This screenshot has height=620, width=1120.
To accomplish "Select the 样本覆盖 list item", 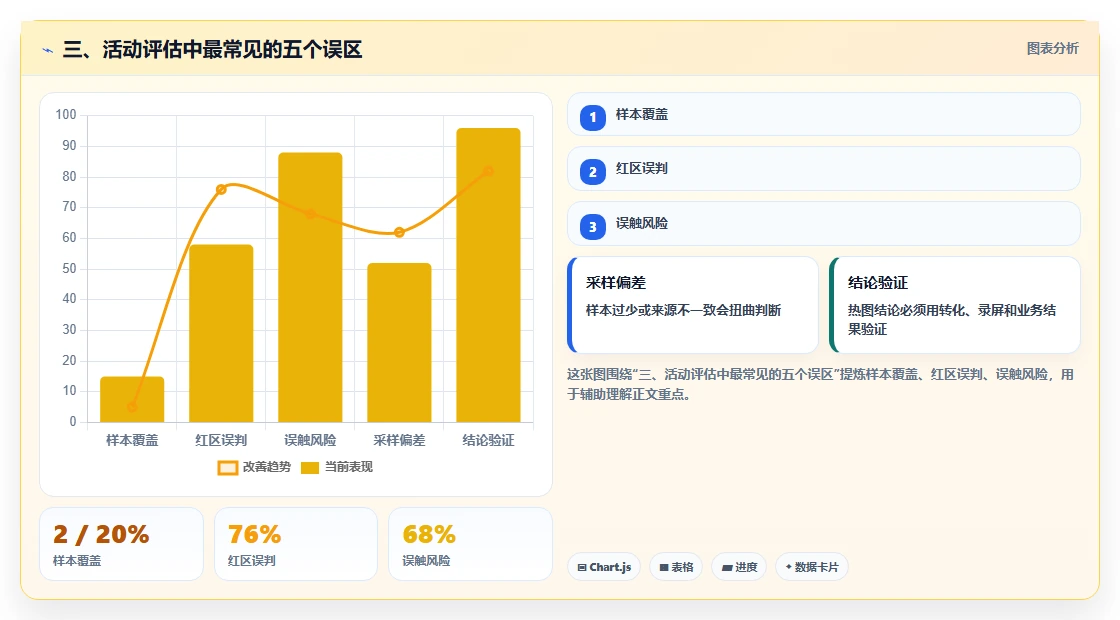I will (823, 114).
